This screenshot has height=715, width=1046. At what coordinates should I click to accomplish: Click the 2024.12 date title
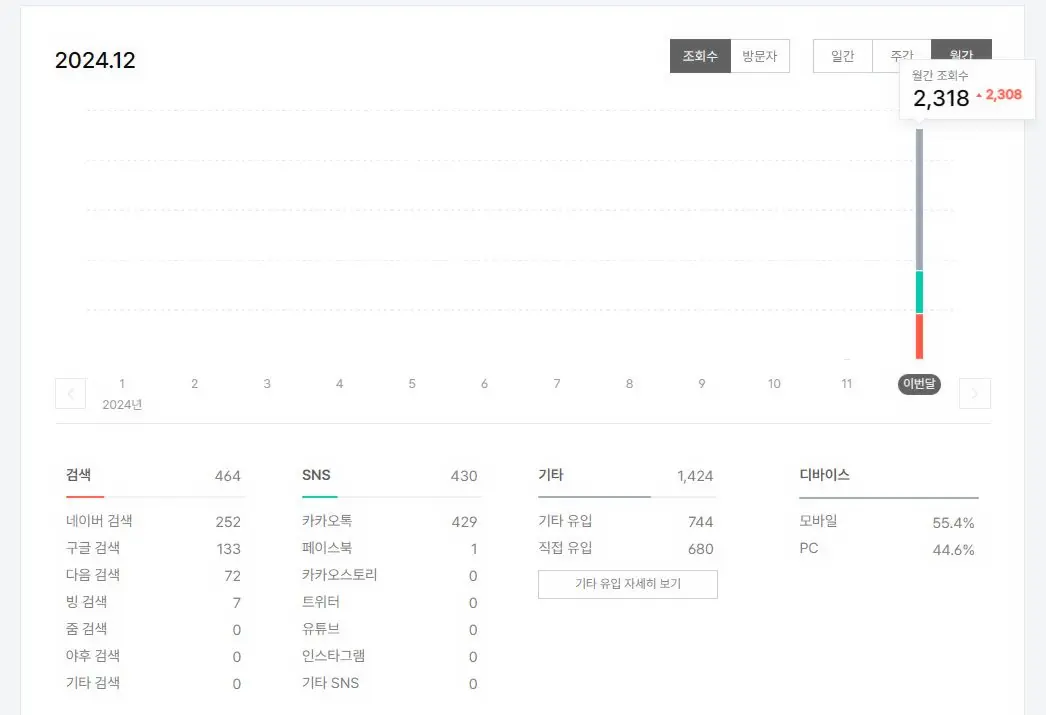pyautogui.click(x=96, y=60)
